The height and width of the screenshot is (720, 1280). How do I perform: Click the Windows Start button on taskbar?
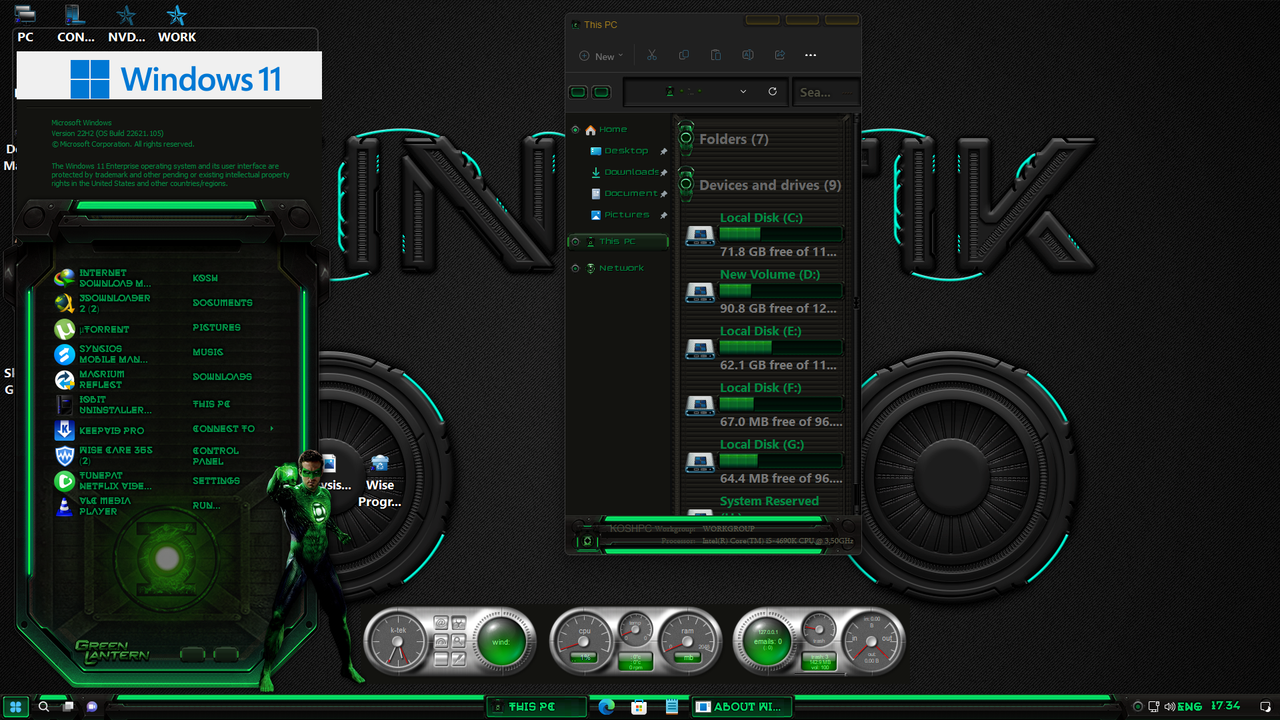[x=15, y=706]
